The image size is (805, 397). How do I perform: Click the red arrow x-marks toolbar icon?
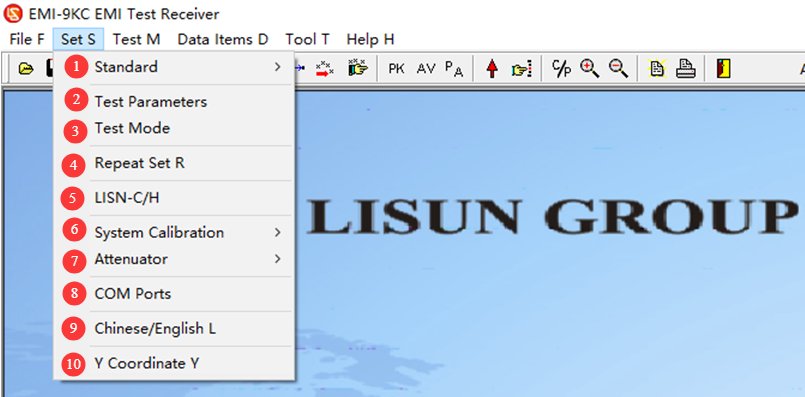tap(324, 68)
